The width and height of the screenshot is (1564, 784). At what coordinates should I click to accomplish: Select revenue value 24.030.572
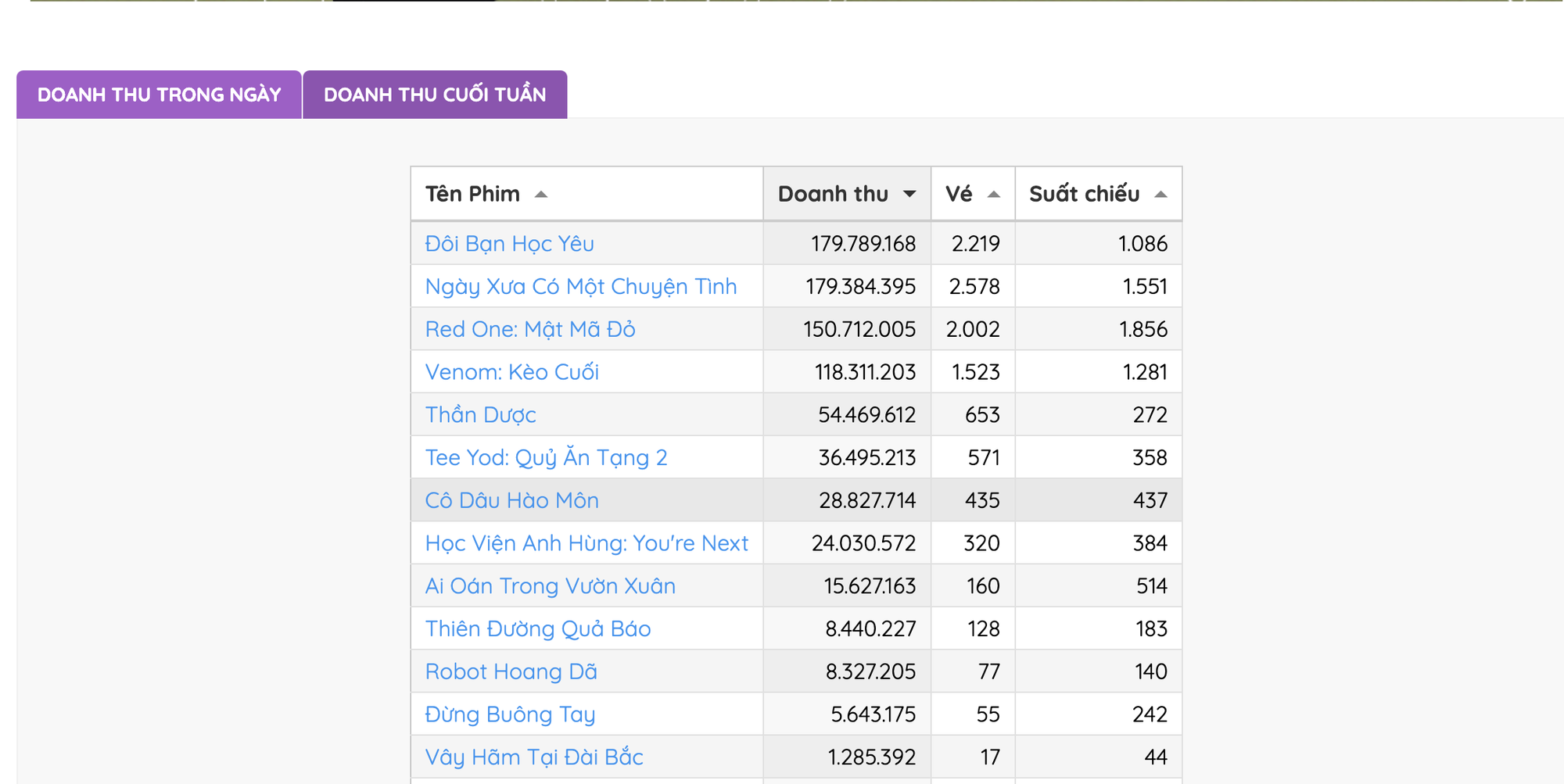pos(863,543)
